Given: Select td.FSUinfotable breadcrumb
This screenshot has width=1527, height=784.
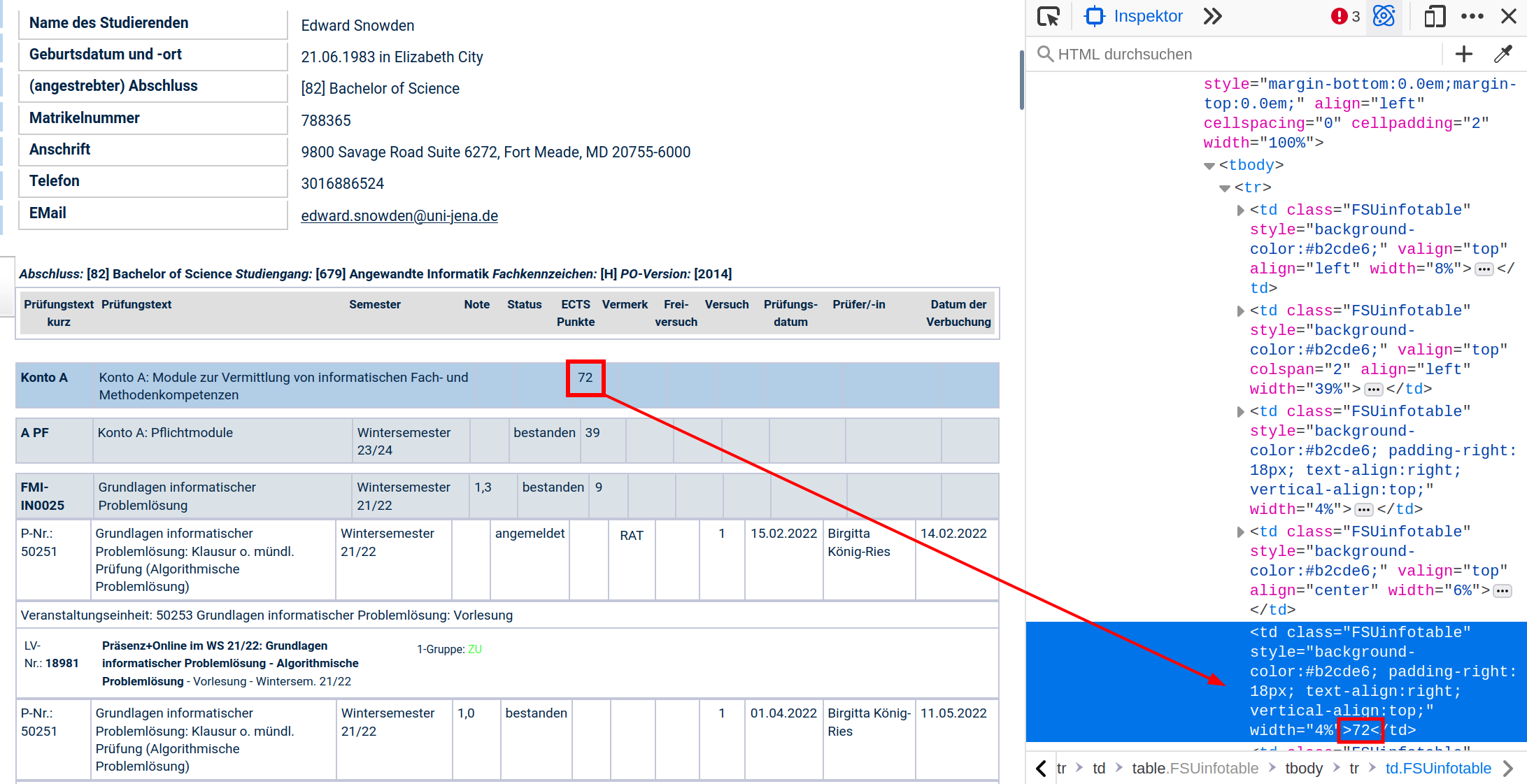Looking at the screenshot, I should tap(1438, 768).
